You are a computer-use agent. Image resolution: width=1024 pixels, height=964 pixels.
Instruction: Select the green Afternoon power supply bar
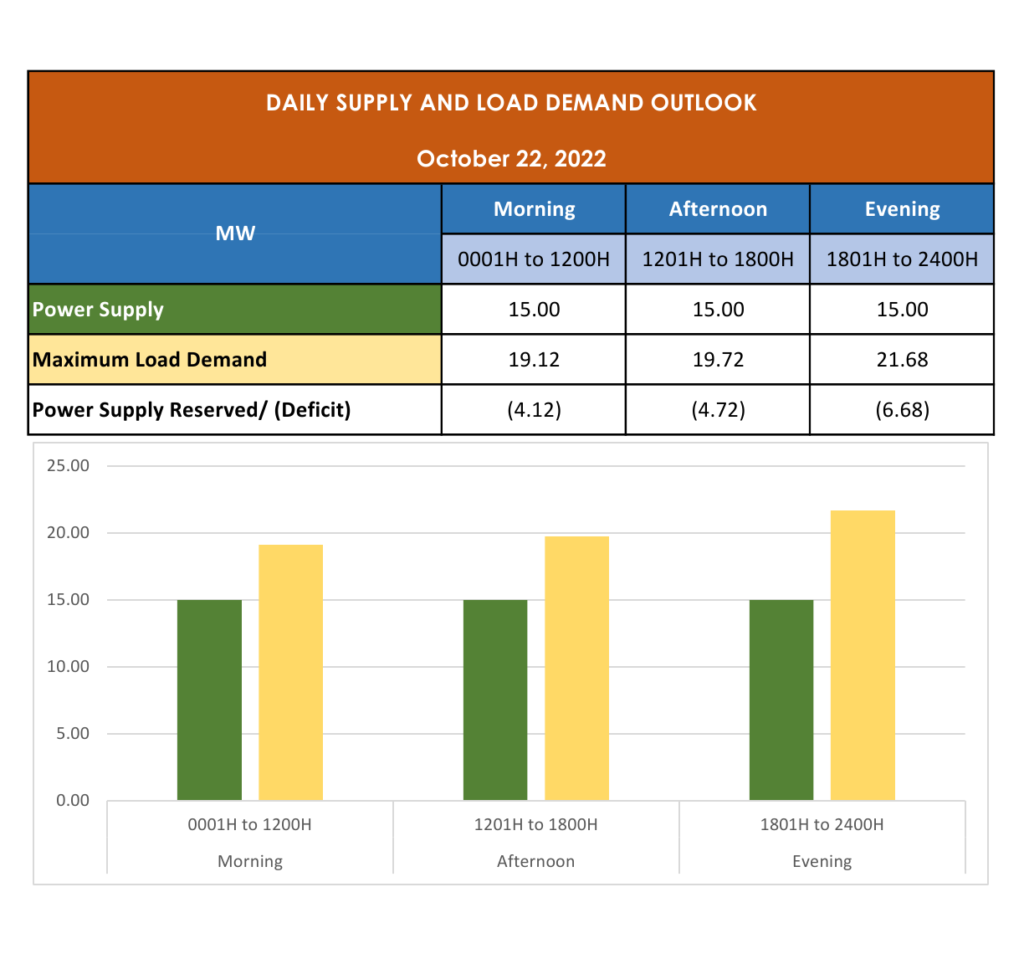(x=495, y=700)
